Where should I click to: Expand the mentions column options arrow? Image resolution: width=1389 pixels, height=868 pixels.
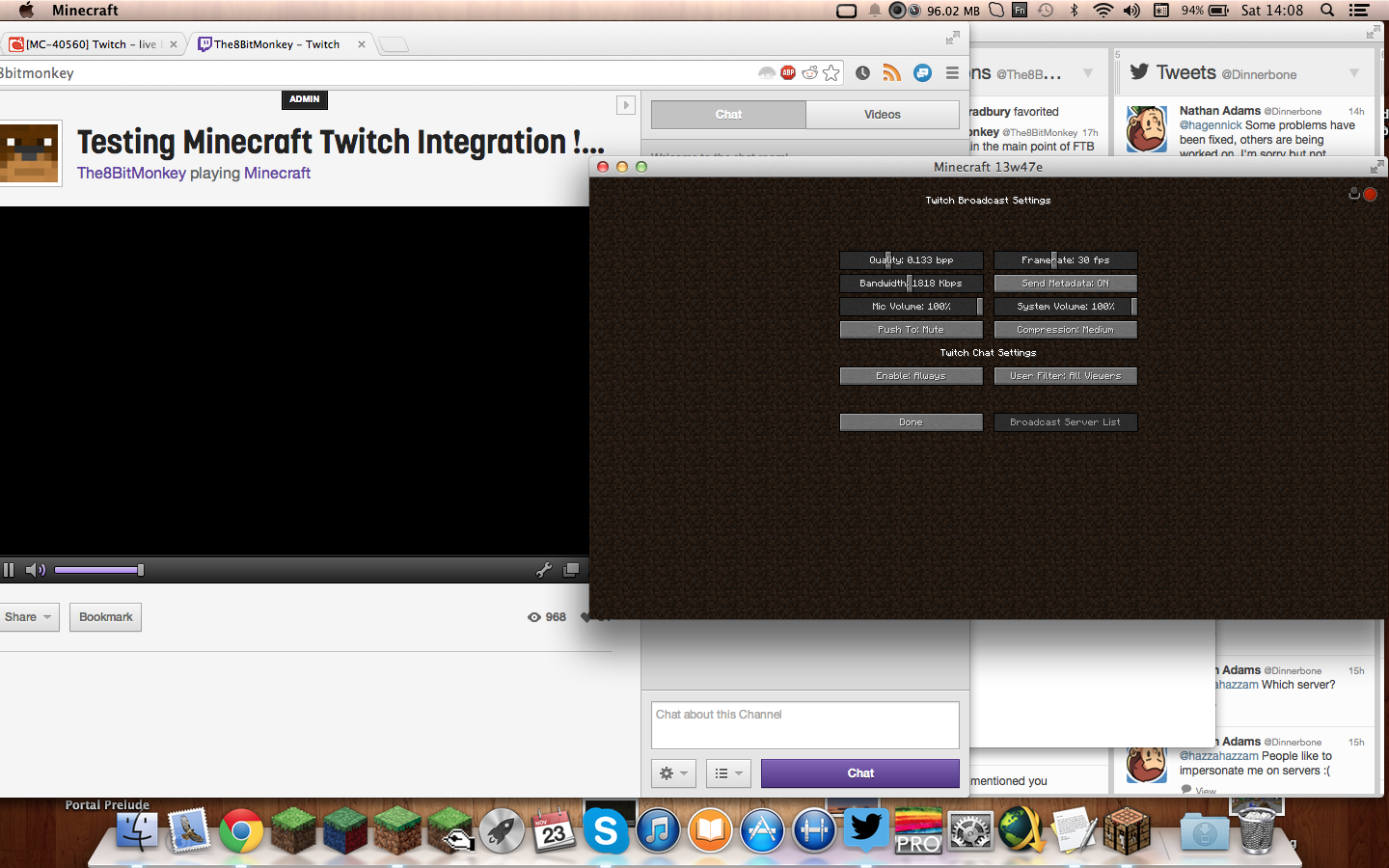(1088, 73)
